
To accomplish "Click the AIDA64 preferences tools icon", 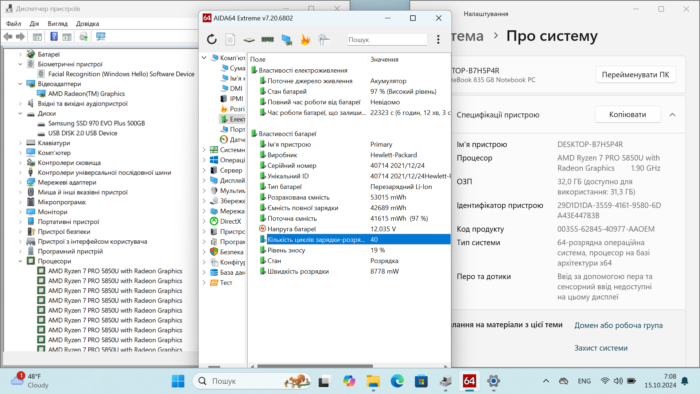I will (324, 40).
